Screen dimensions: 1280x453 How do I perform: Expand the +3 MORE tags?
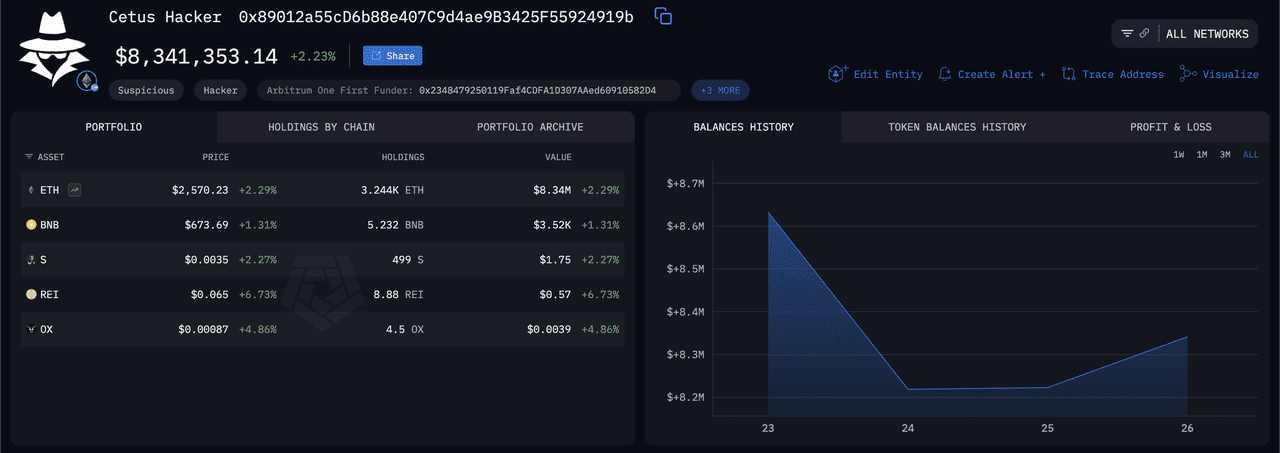pos(720,90)
